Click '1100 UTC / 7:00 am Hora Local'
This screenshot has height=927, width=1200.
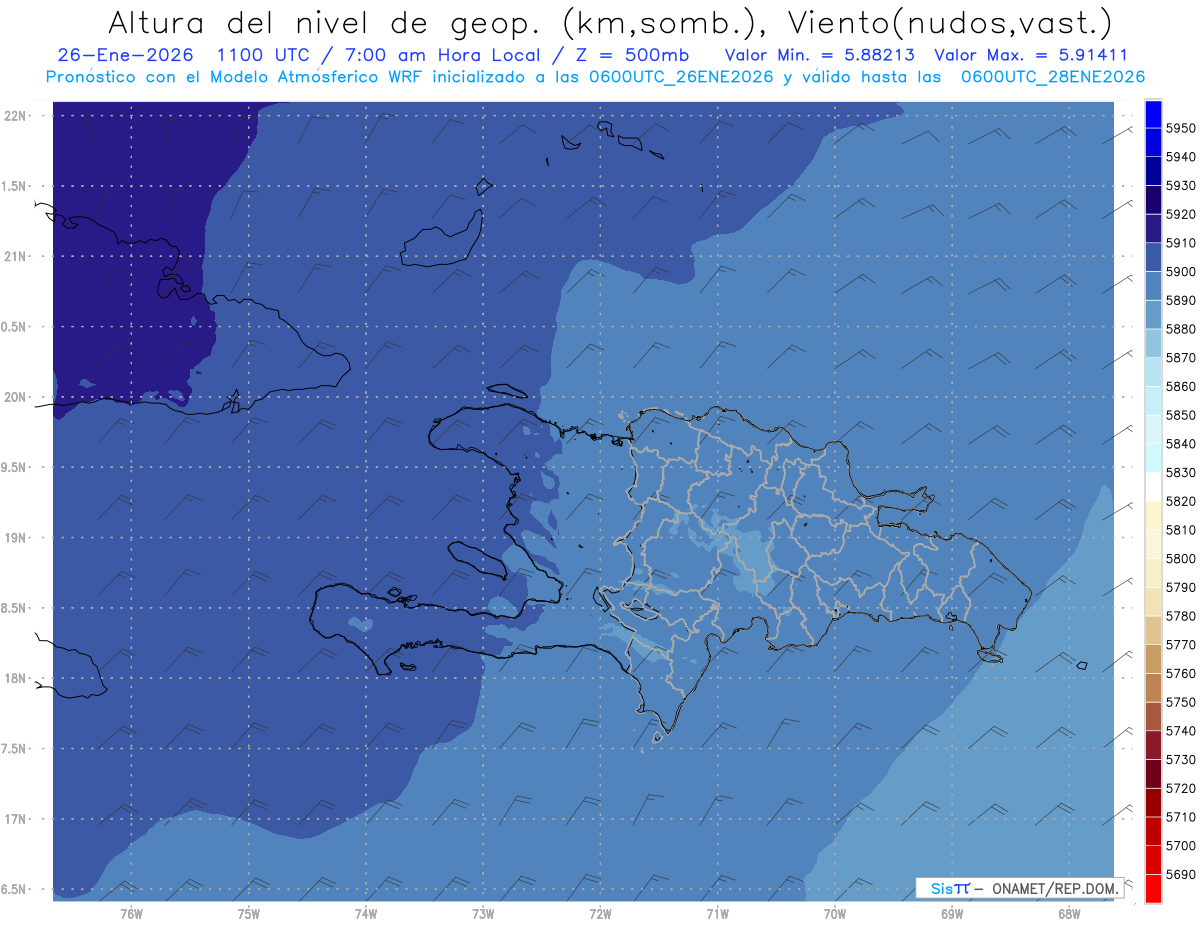(x=380, y=55)
